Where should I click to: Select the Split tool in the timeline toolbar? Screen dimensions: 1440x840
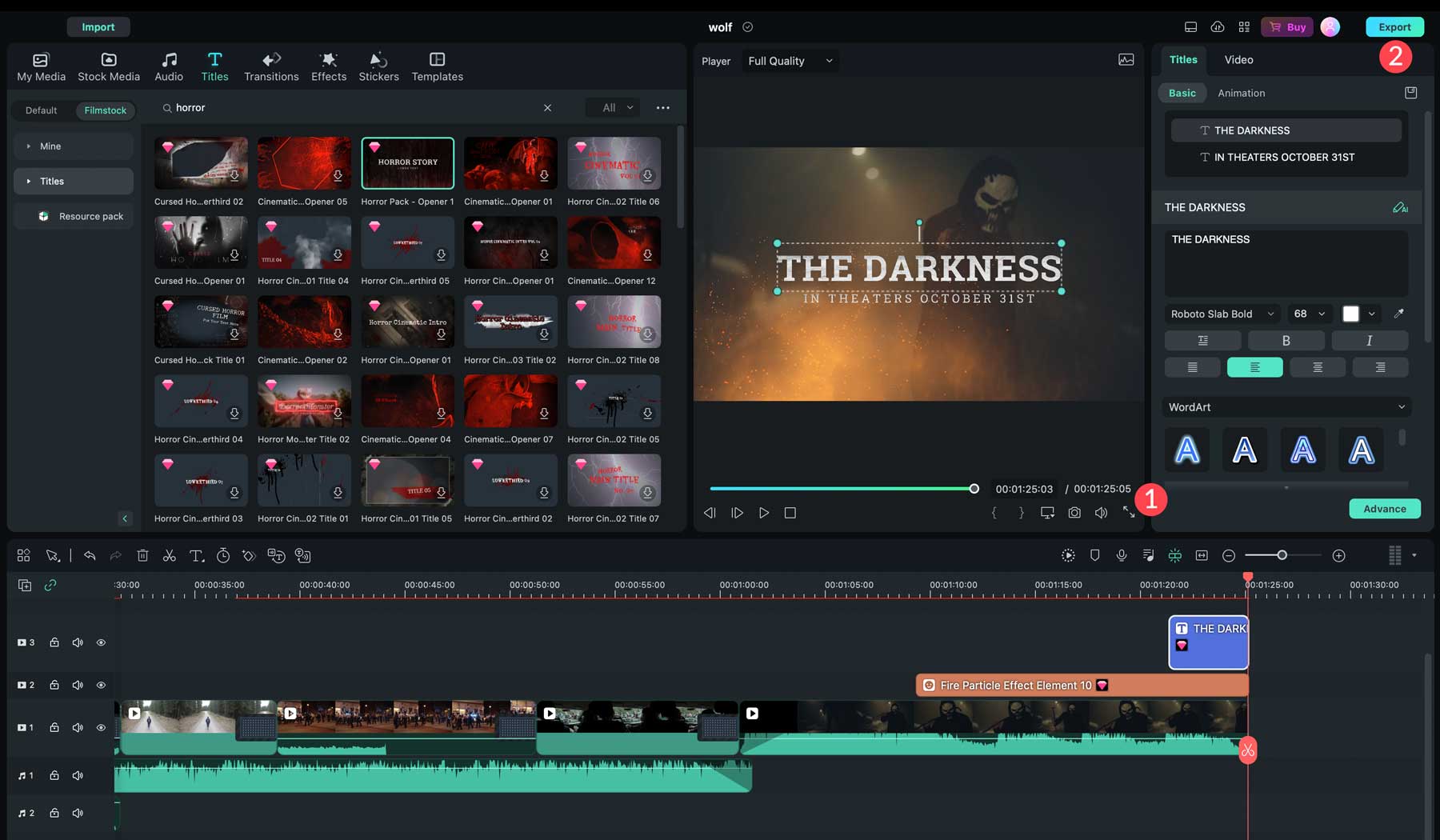coord(170,555)
